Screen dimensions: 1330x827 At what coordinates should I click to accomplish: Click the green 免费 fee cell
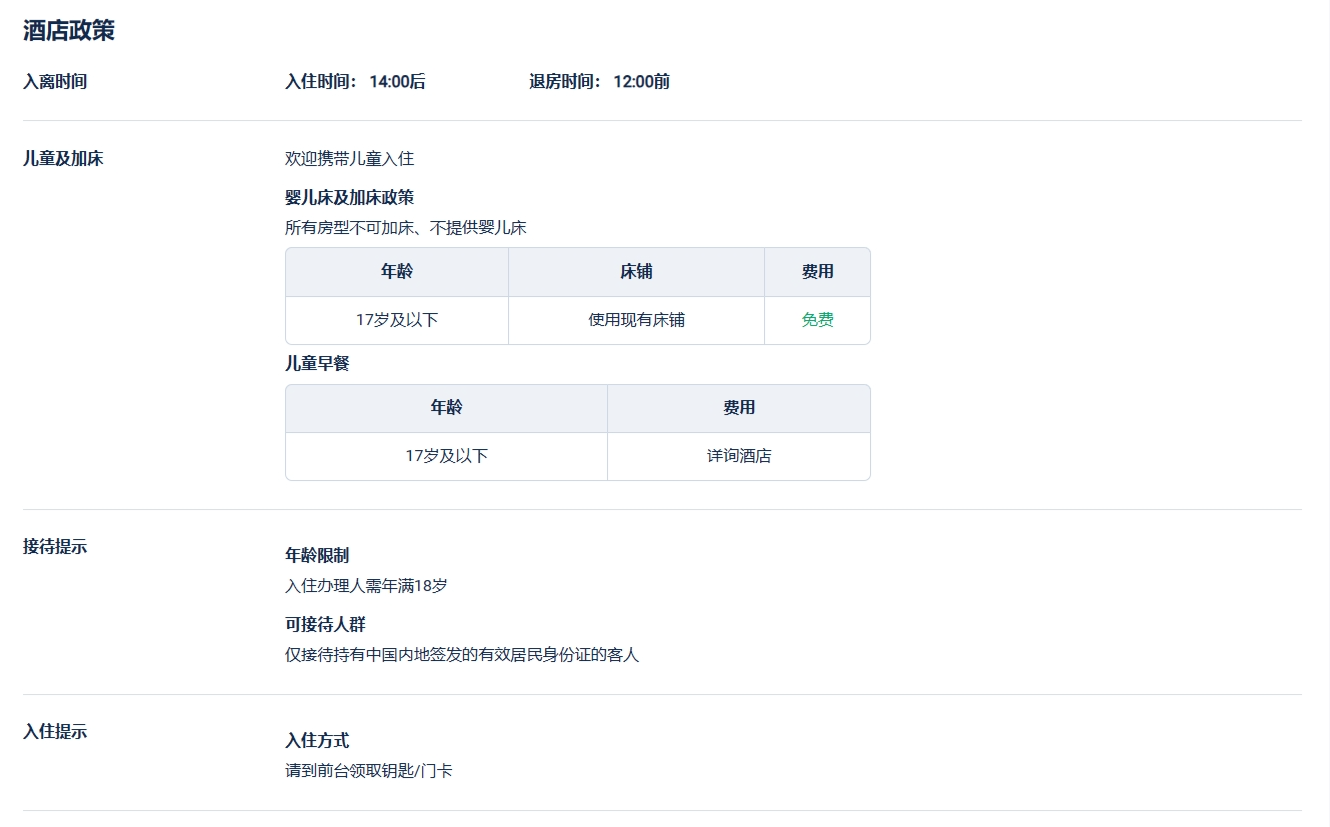click(x=817, y=320)
